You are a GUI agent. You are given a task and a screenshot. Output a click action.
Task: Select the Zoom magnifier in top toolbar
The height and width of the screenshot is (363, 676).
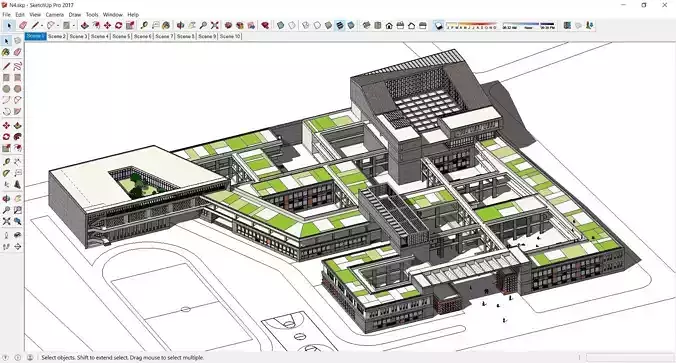click(x=203, y=25)
